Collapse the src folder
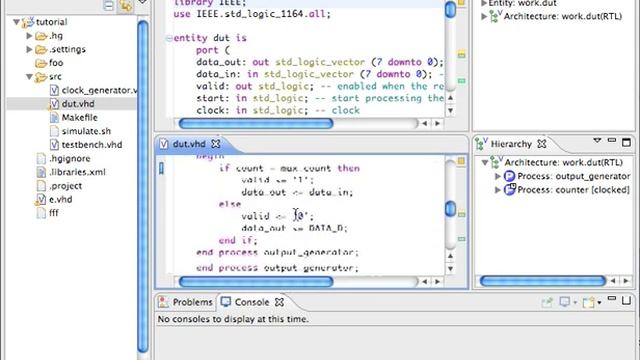The height and width of the screenshot is (360, 640). 29,76
